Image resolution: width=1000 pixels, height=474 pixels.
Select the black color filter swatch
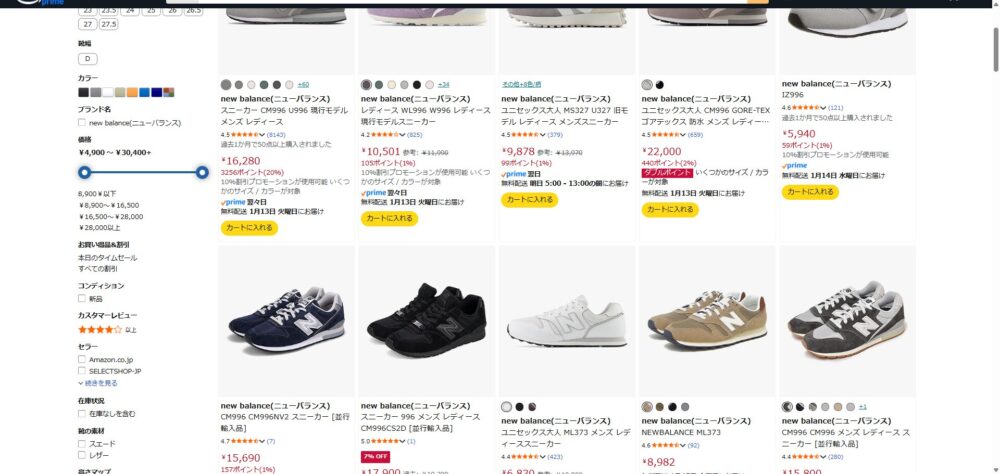pyautogui.click(x=84, y=92)
